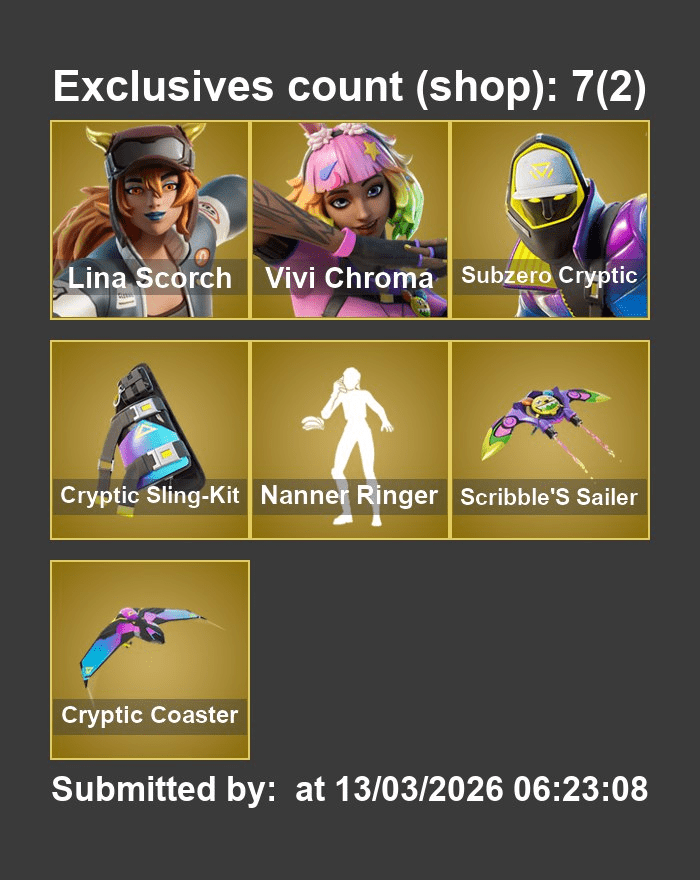Click the Vivi Chroma name label
Image resolution: width=700 pixels, height=880 pixels.
(x=349, y=278)
